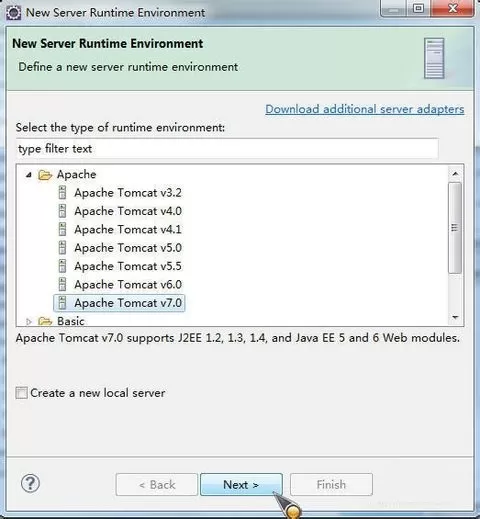Maximize the dialog window
This screenshot has width=480, height=519.
pos(419,8)
